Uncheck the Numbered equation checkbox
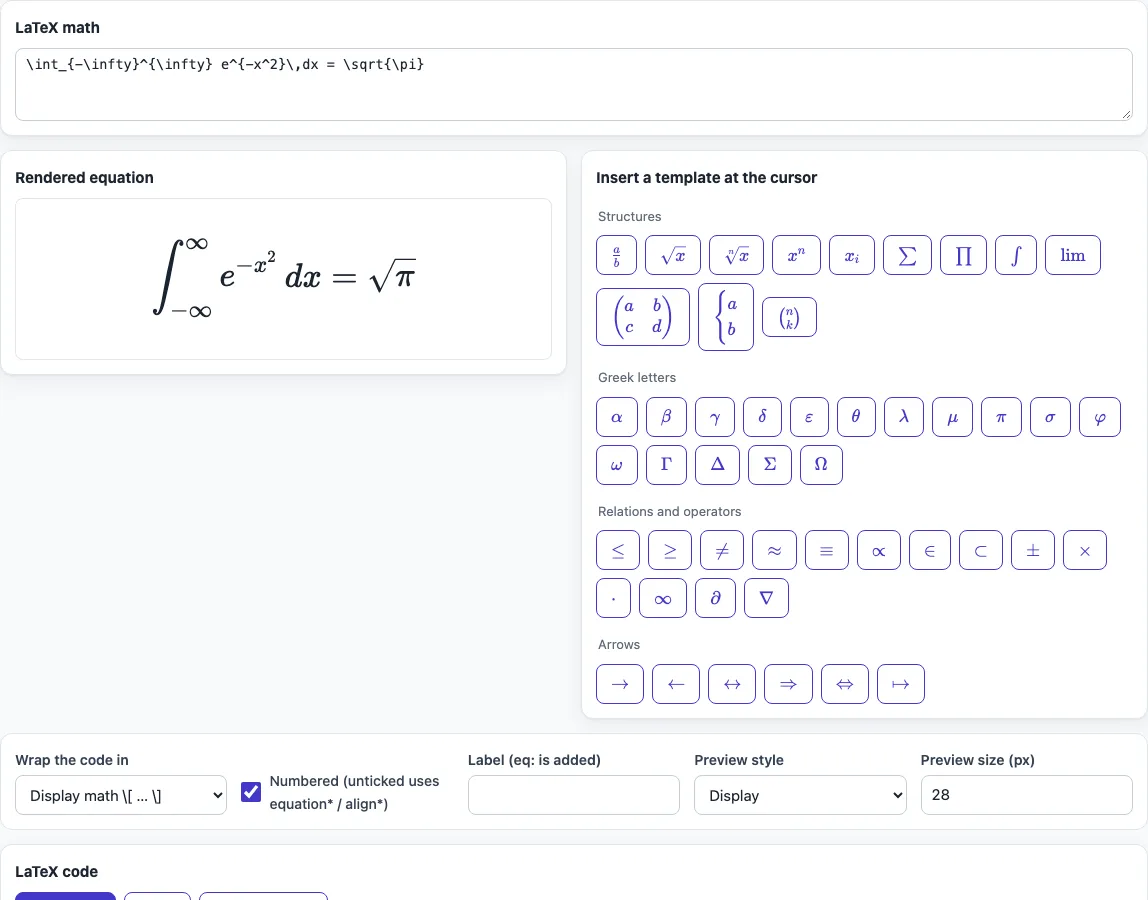Viewport: 1148px width, 900px height. tap(251, 792)
